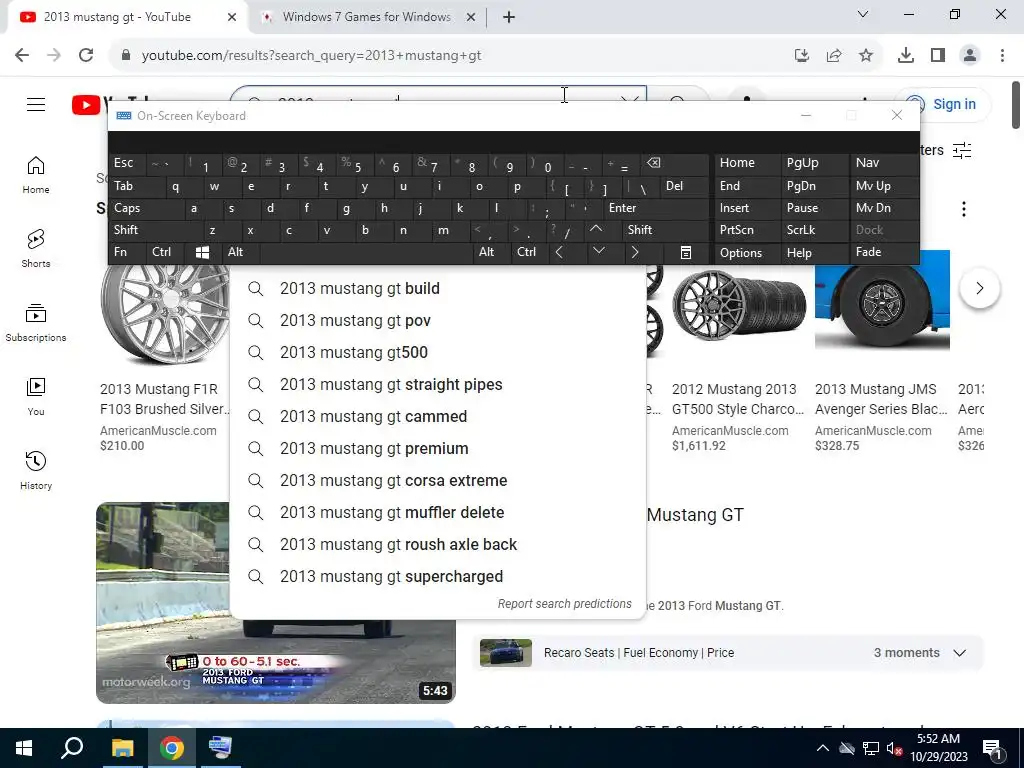Reload the YouTube page
Viewport: 1024px width, 768px height.
click(86, 56)
